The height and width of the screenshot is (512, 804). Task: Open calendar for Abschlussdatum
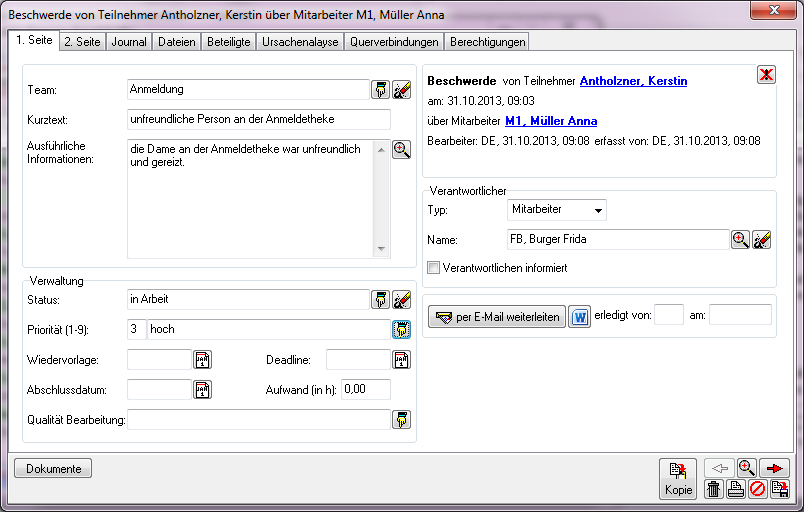tap(203, 390)
